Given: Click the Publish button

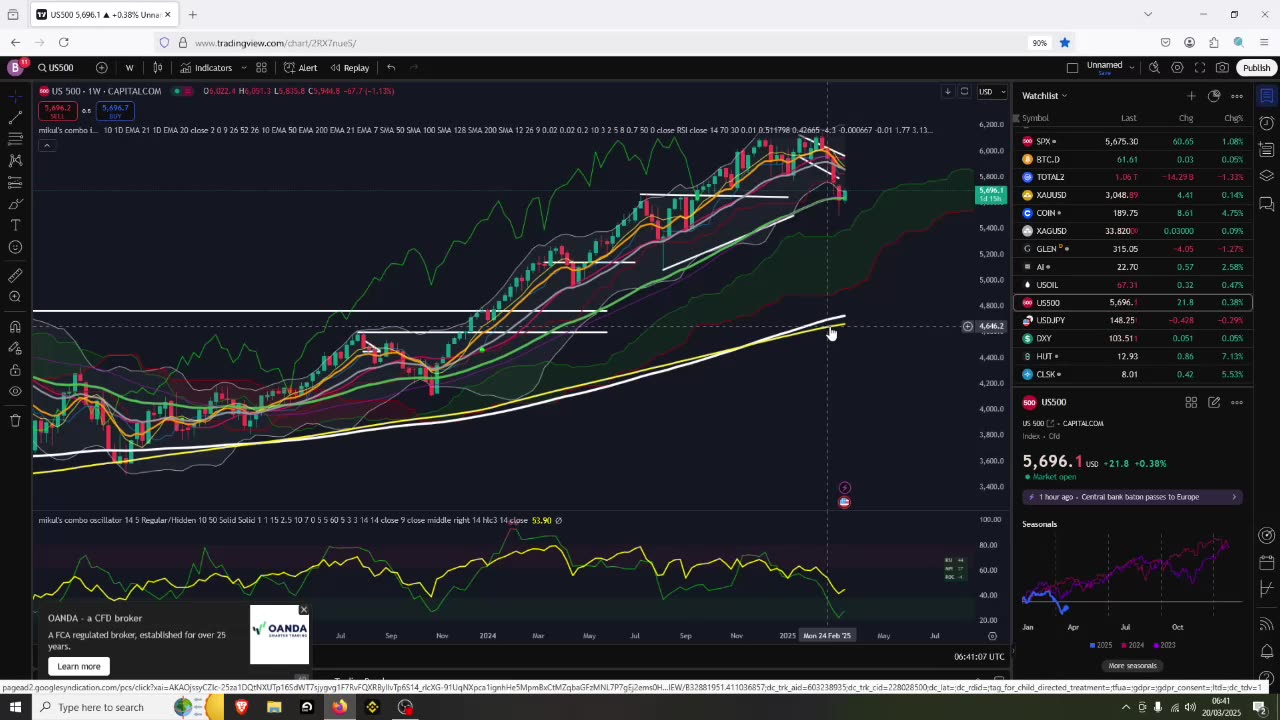Looking at the screenshot, I should 1256,68.
